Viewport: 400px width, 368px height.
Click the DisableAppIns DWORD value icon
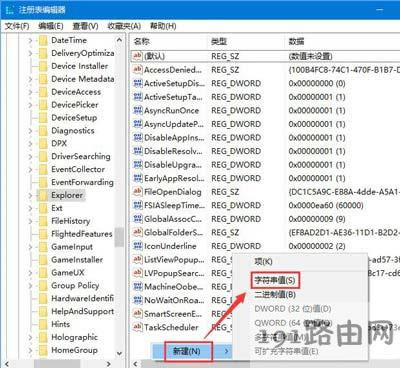[137, 137]
